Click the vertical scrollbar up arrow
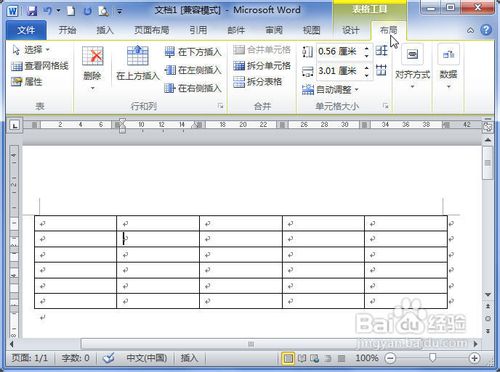The width and height of the screenshot is (500, 372). pyautogui.click(x=488, y=140)
